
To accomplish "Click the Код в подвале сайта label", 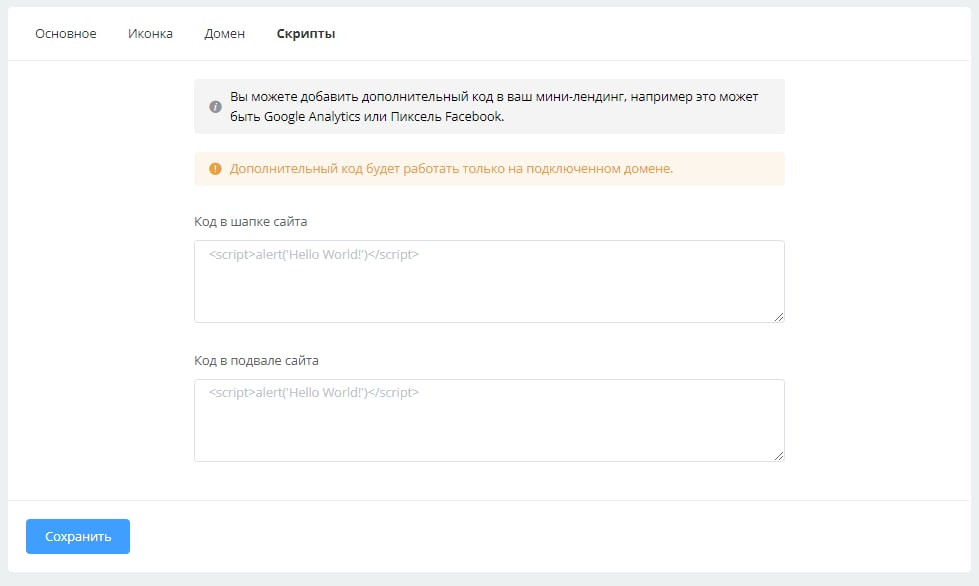I will point(256,360).
